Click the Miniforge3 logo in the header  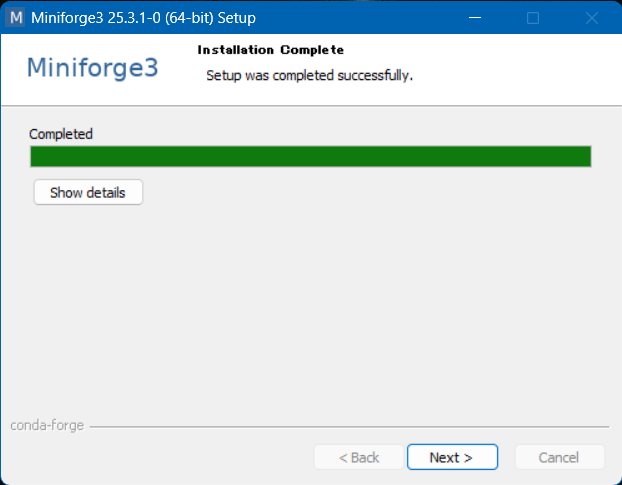click(x=92, y=67)
